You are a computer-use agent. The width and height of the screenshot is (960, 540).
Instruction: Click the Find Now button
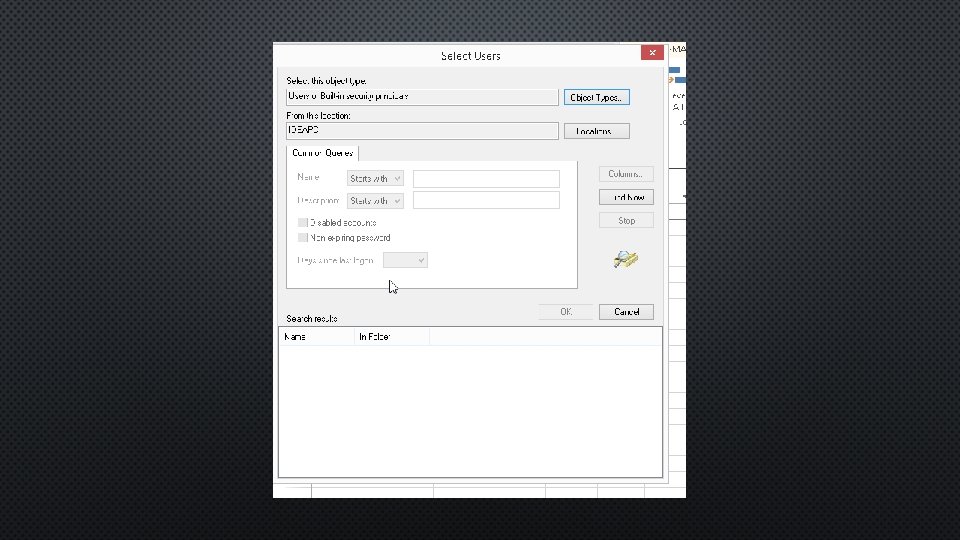[x=626, y=197]
